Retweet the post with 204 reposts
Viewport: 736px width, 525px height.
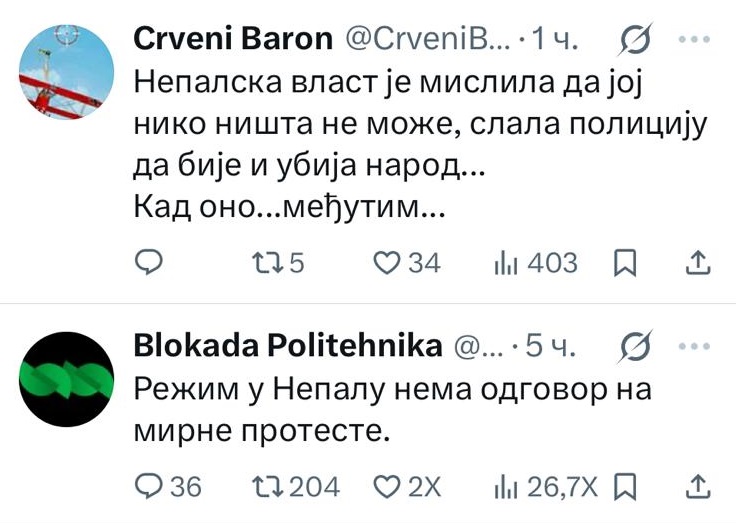pos(296,486)
